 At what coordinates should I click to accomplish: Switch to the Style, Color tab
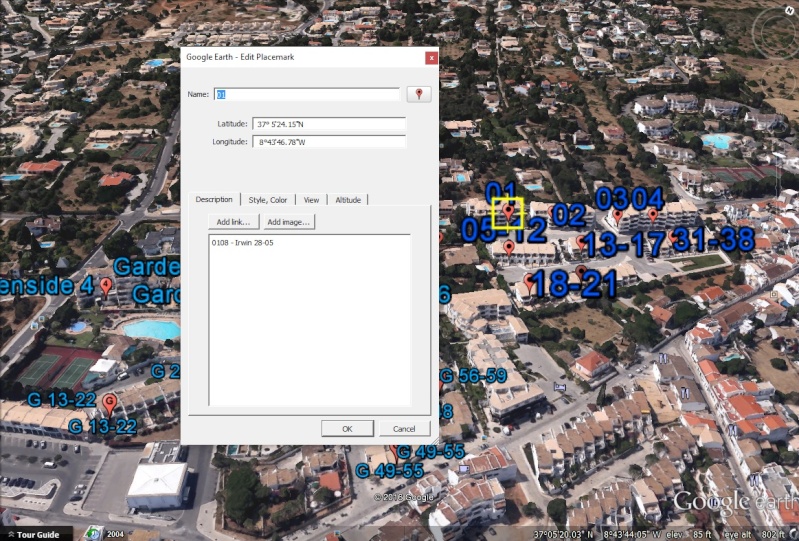pos(268,200)
